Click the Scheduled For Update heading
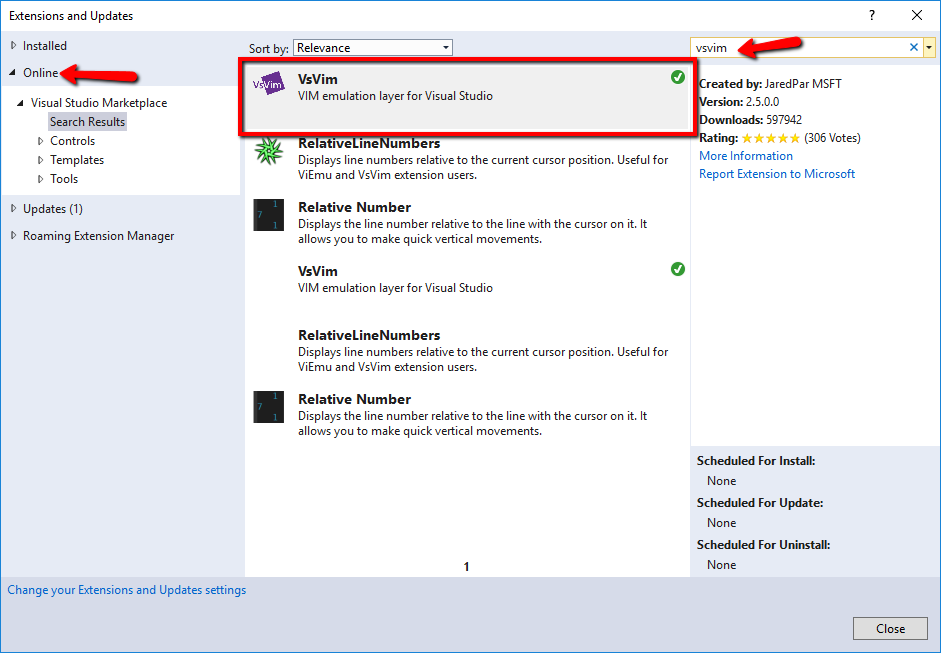 coord(760,503)
